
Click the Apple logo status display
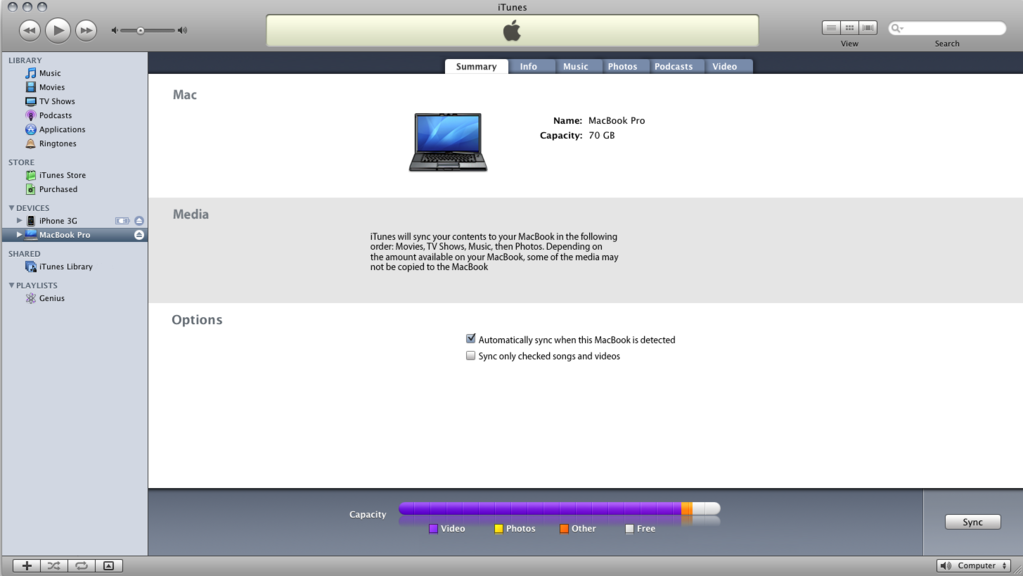(512, 31)
